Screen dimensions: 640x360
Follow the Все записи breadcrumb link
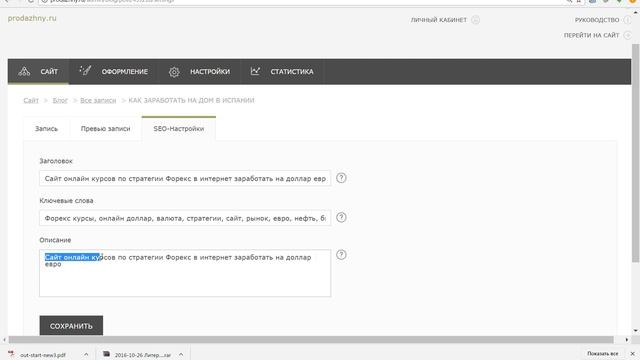[98, 100]
